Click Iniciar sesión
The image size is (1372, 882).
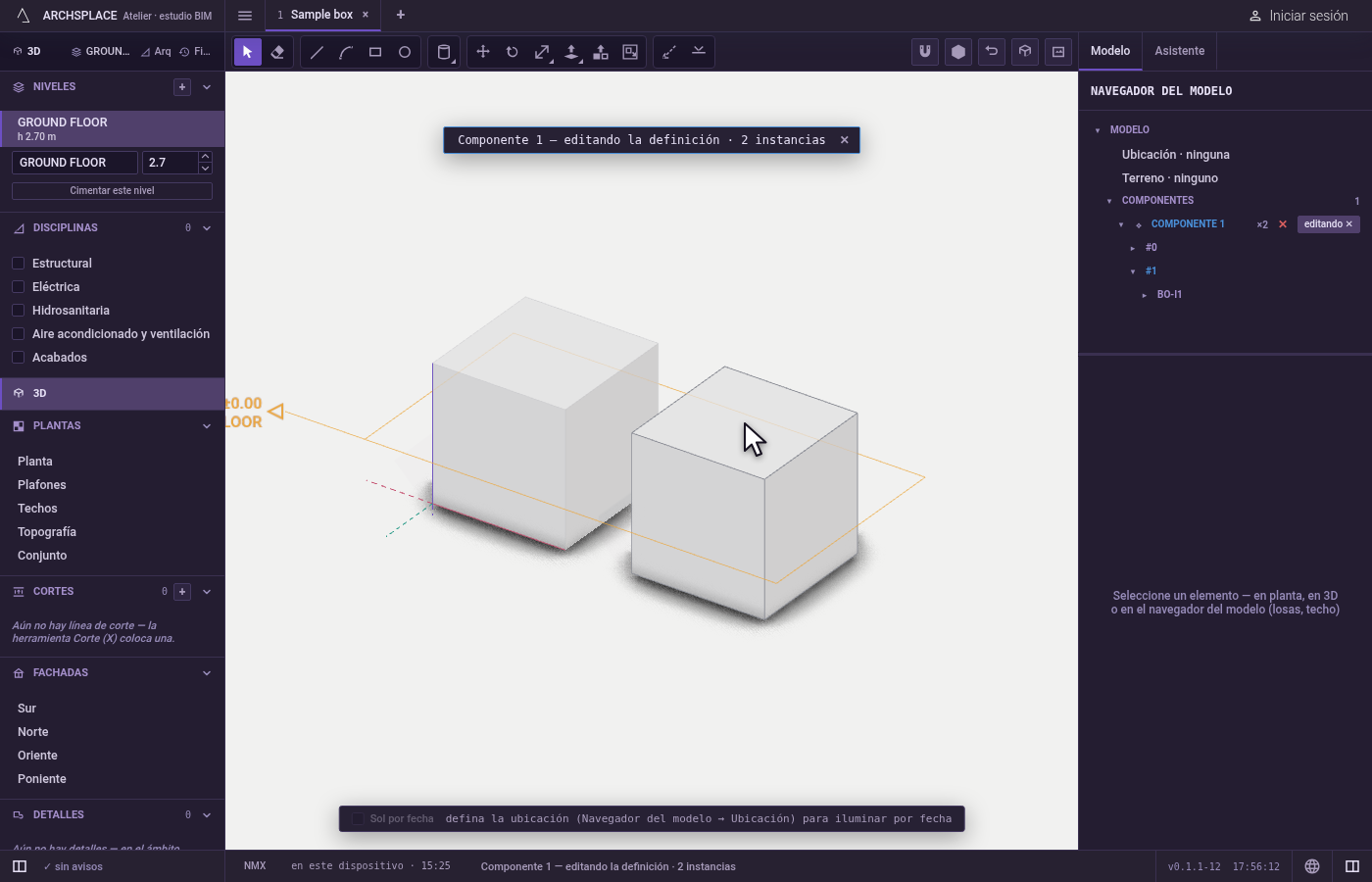[1298, 16]
